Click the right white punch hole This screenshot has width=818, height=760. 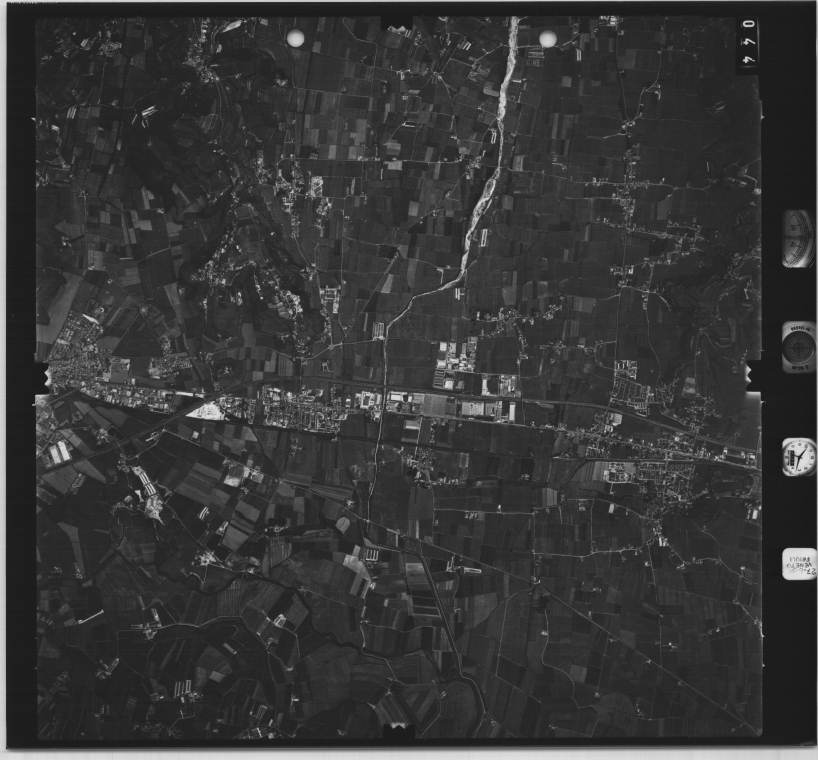point(548,38)
